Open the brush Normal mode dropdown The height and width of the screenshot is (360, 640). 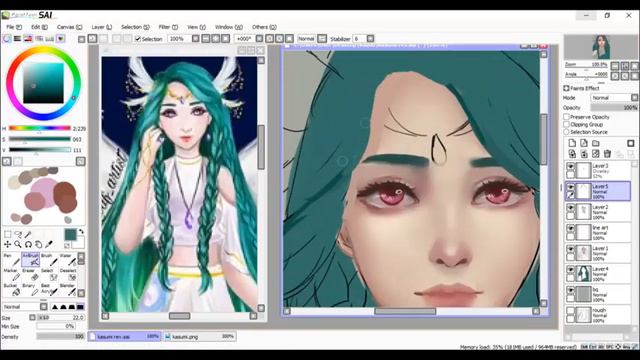pos(25,307)
